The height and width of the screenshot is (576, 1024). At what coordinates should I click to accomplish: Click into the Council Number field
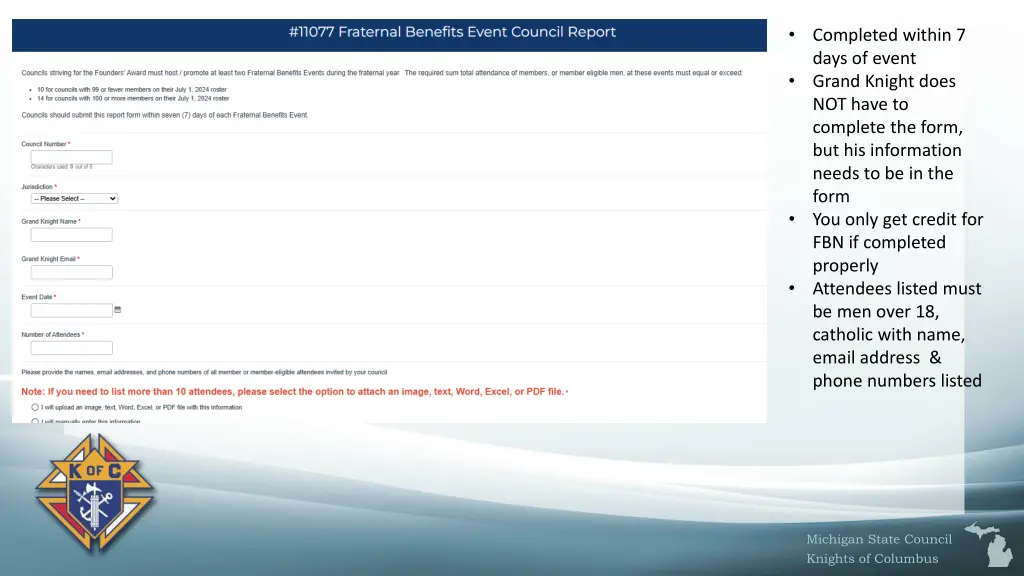point(71,157)
